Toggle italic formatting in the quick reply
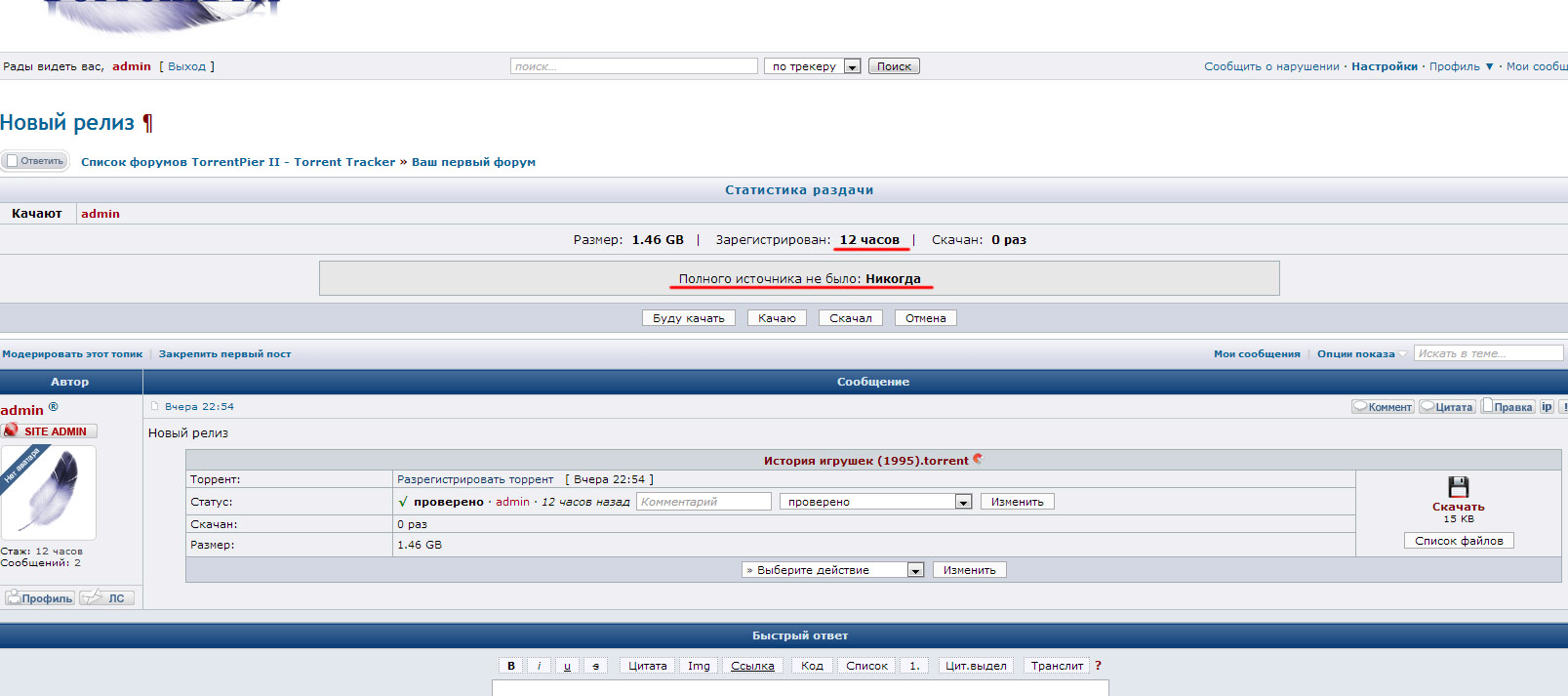This screenshot has height=696, width=1568. [539, 666]
